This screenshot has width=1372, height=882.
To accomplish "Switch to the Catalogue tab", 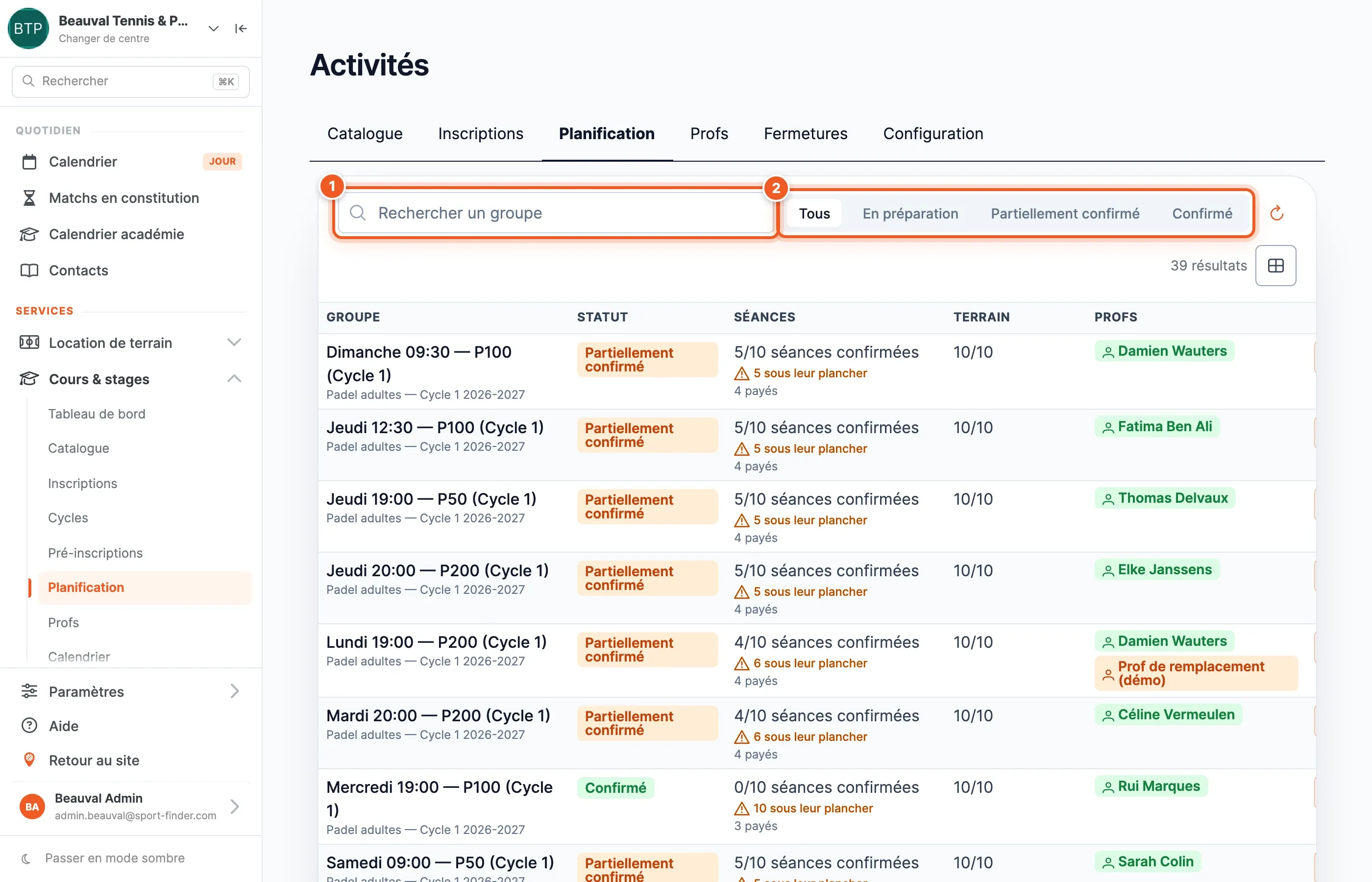I will pos(365,133).
